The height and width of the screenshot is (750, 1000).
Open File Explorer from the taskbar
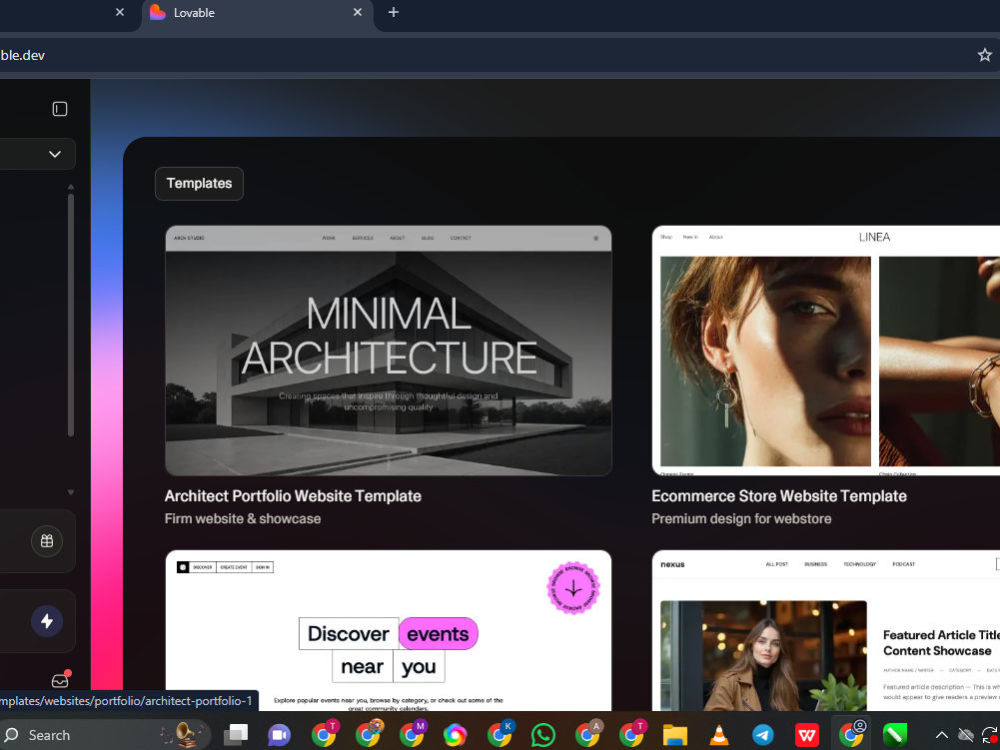(675, 735)
